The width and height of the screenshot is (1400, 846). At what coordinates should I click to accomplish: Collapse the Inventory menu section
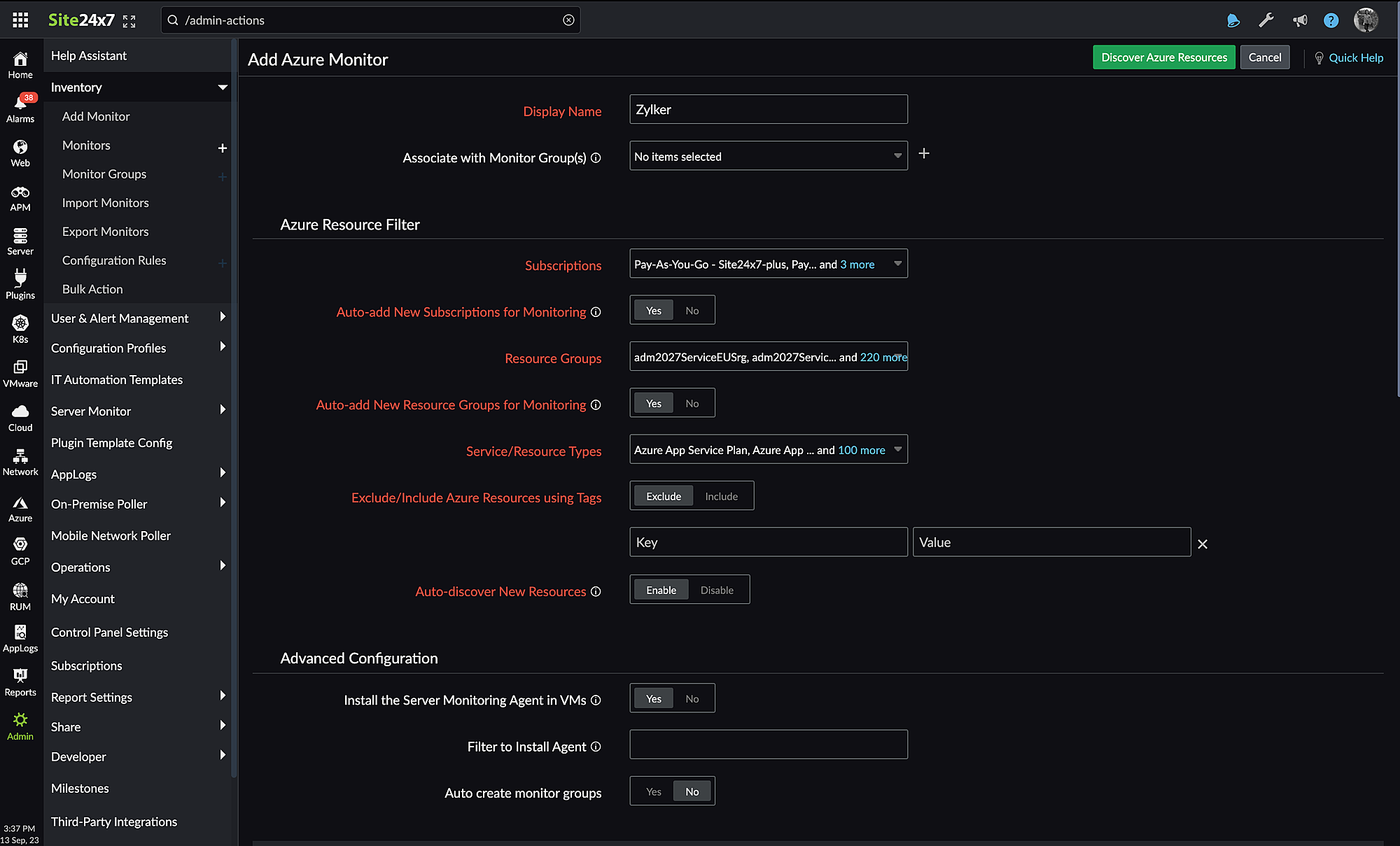tap(223, 87)
